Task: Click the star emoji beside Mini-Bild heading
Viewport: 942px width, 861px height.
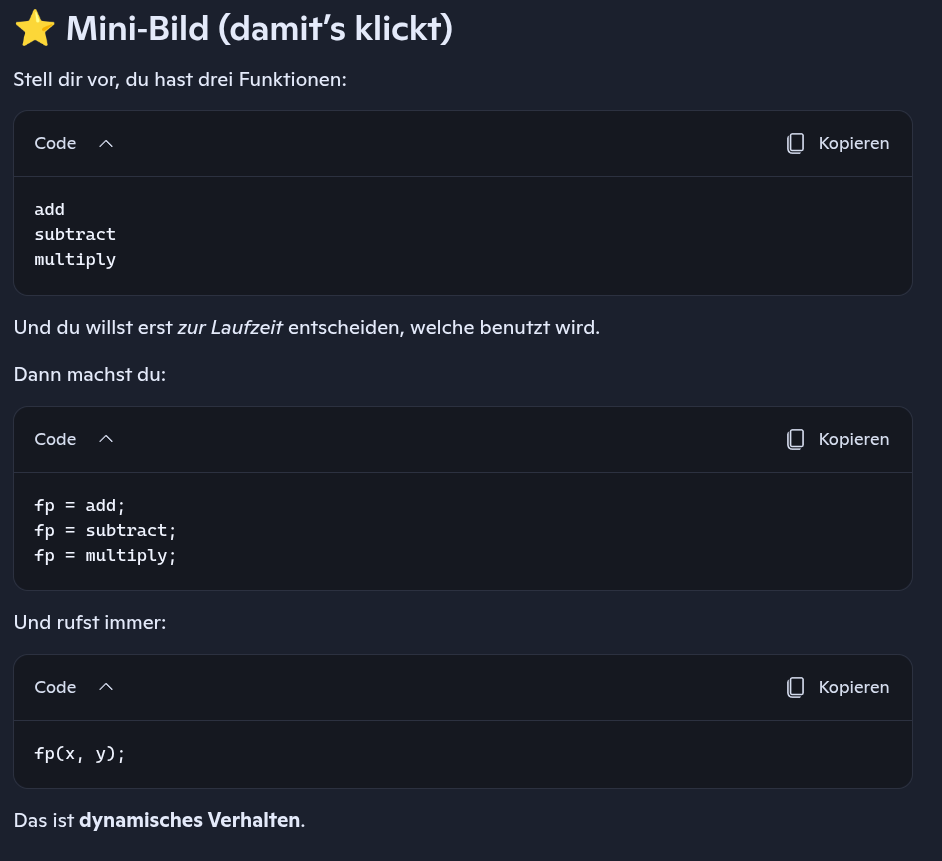Action: tap(35, 28)
